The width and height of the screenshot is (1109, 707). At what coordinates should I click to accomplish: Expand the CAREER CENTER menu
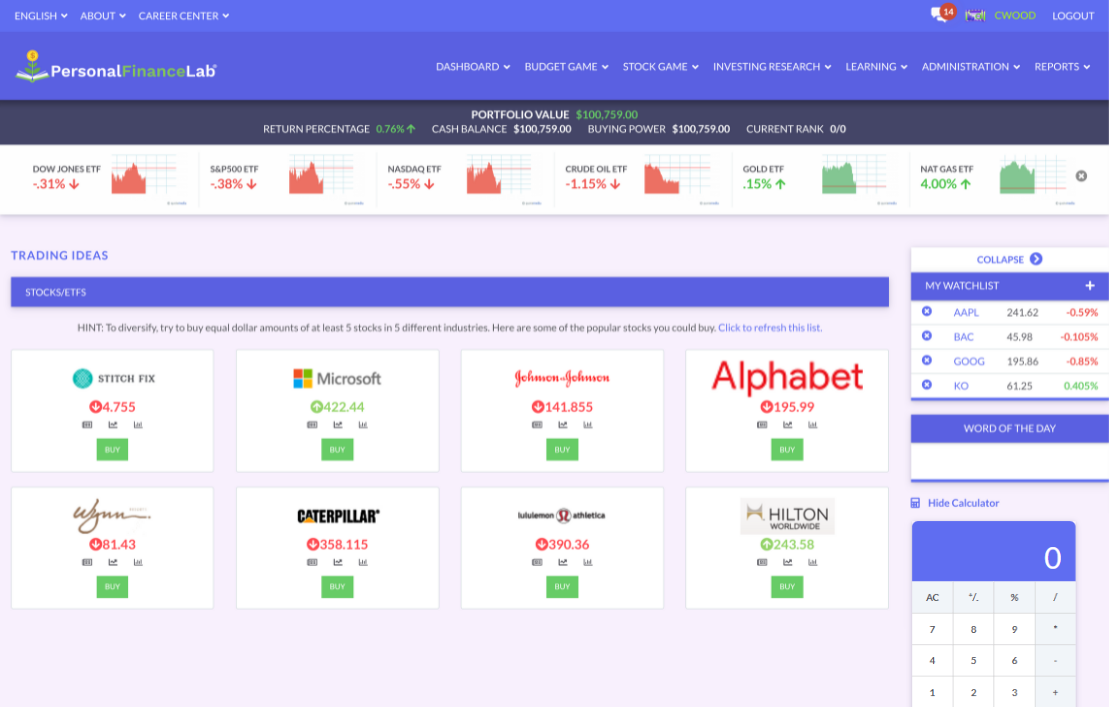tap(184, 16)
